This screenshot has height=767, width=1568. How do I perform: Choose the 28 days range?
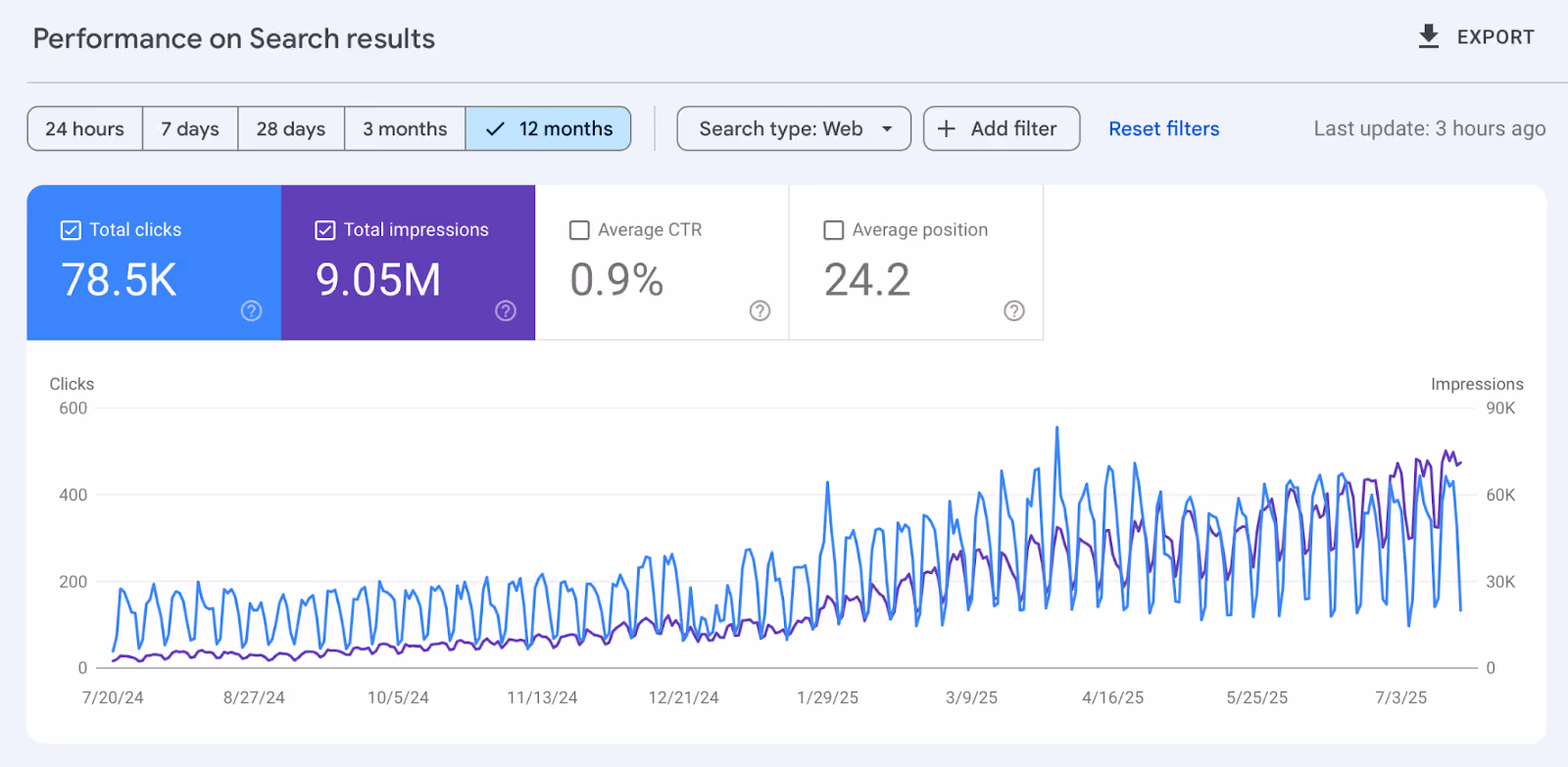(x=291, y=129)
